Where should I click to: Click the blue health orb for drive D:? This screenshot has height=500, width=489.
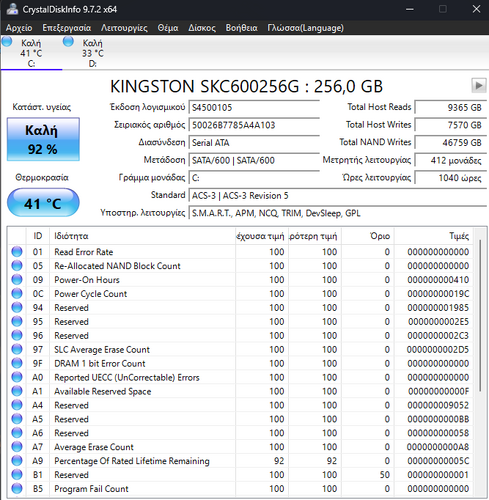pyautogui.click(x=68, y=42)
